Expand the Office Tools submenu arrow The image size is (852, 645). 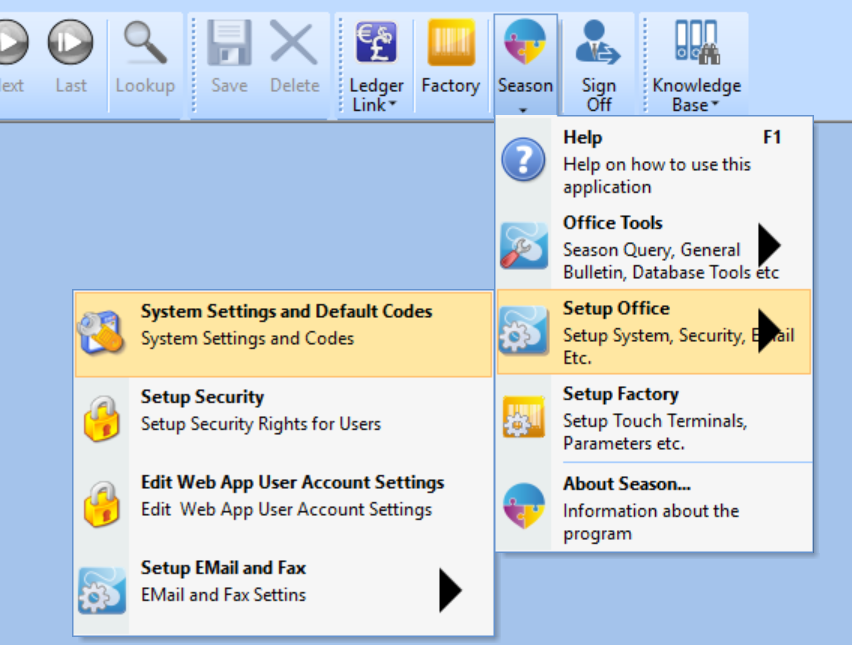tap(769, 245)
